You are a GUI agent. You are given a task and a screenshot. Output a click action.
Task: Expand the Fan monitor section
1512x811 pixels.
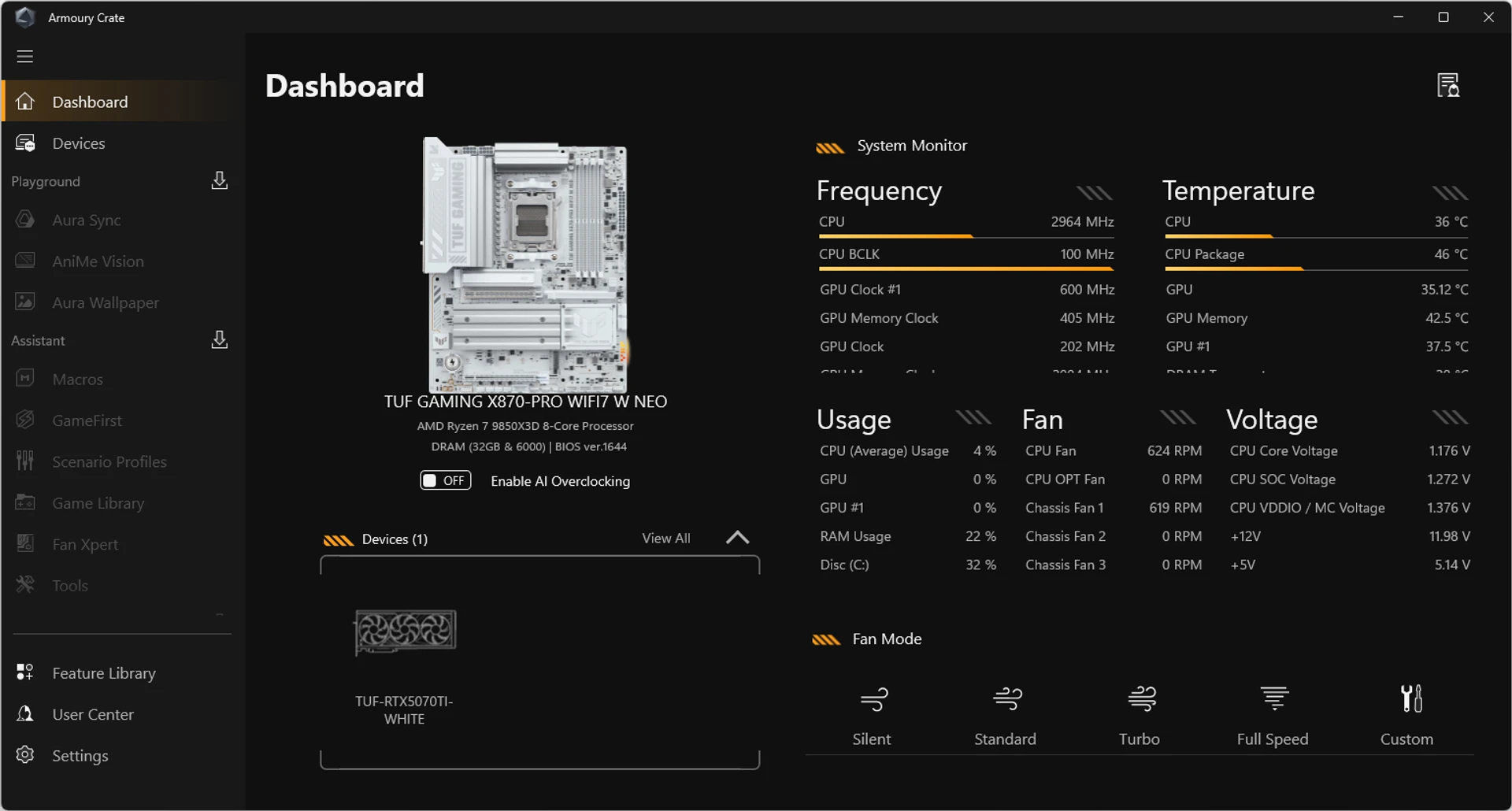[x=1178, y=417]
